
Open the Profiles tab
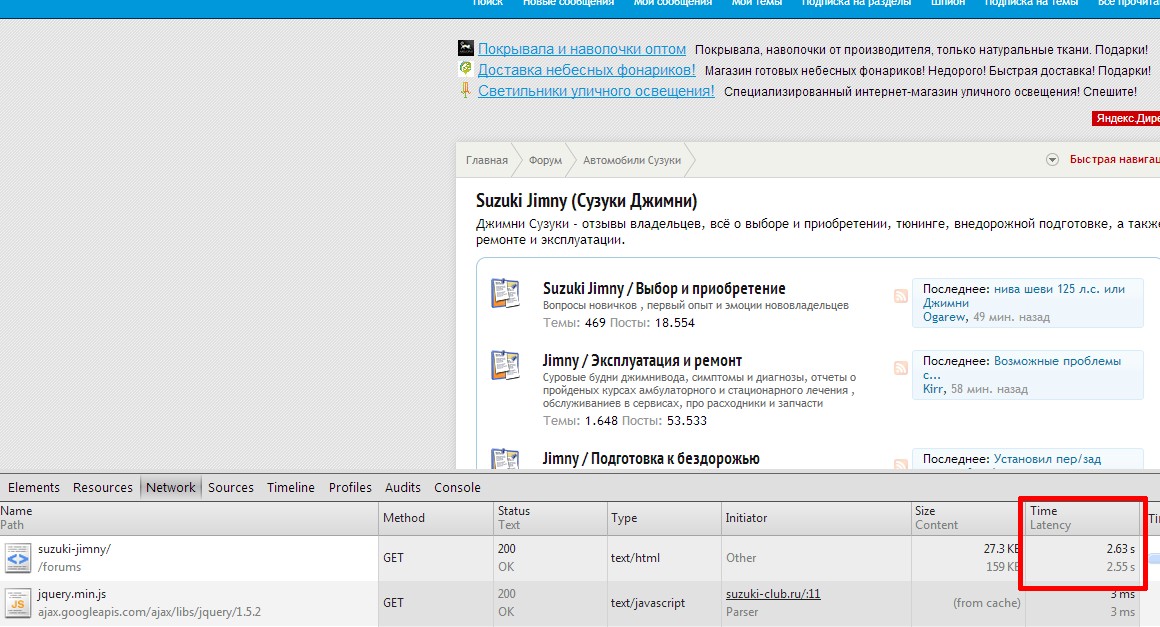coord(350,487)
